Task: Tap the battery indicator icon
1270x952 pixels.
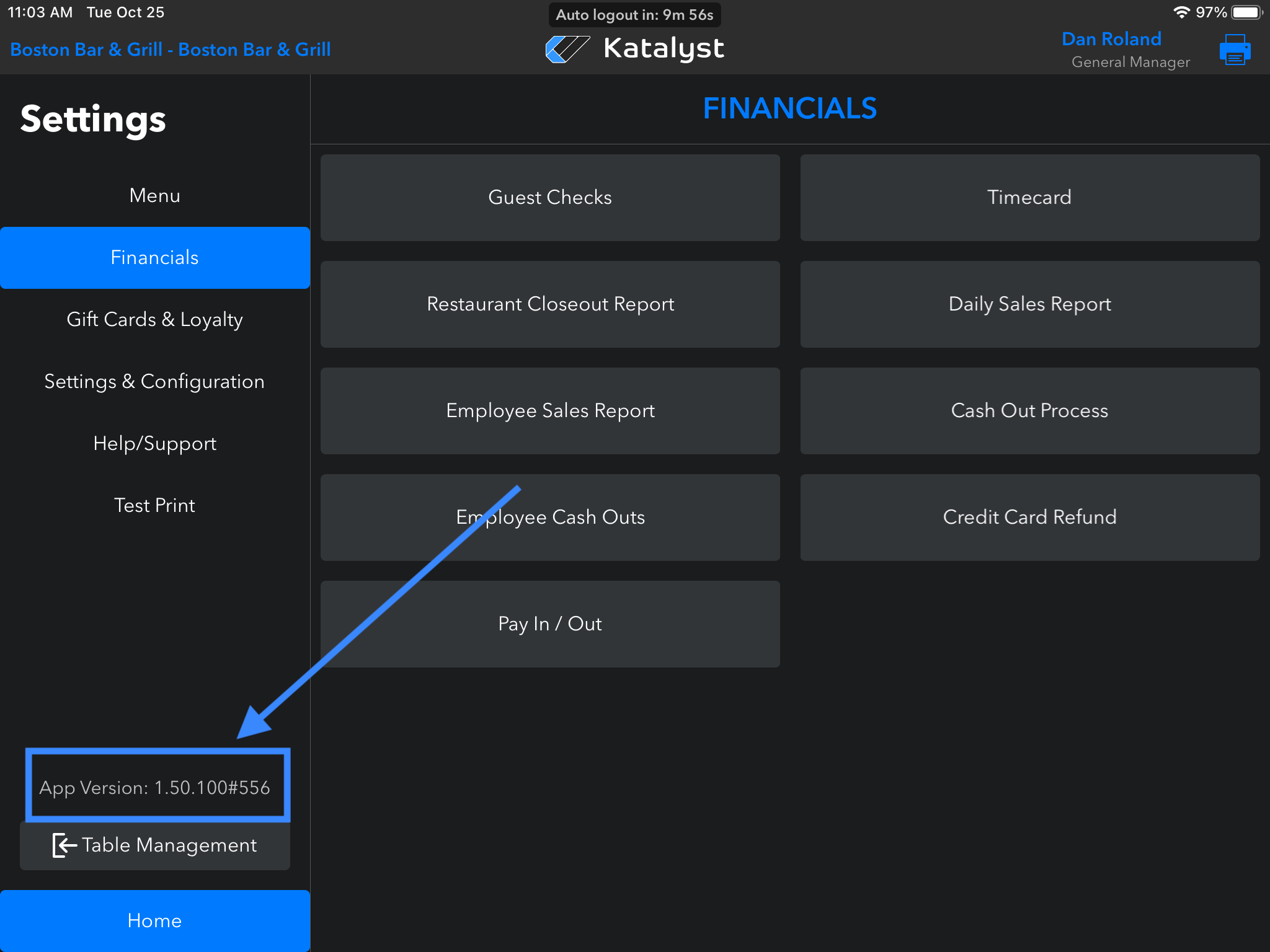Action: pyautogui.click(x=1246, y=12)
